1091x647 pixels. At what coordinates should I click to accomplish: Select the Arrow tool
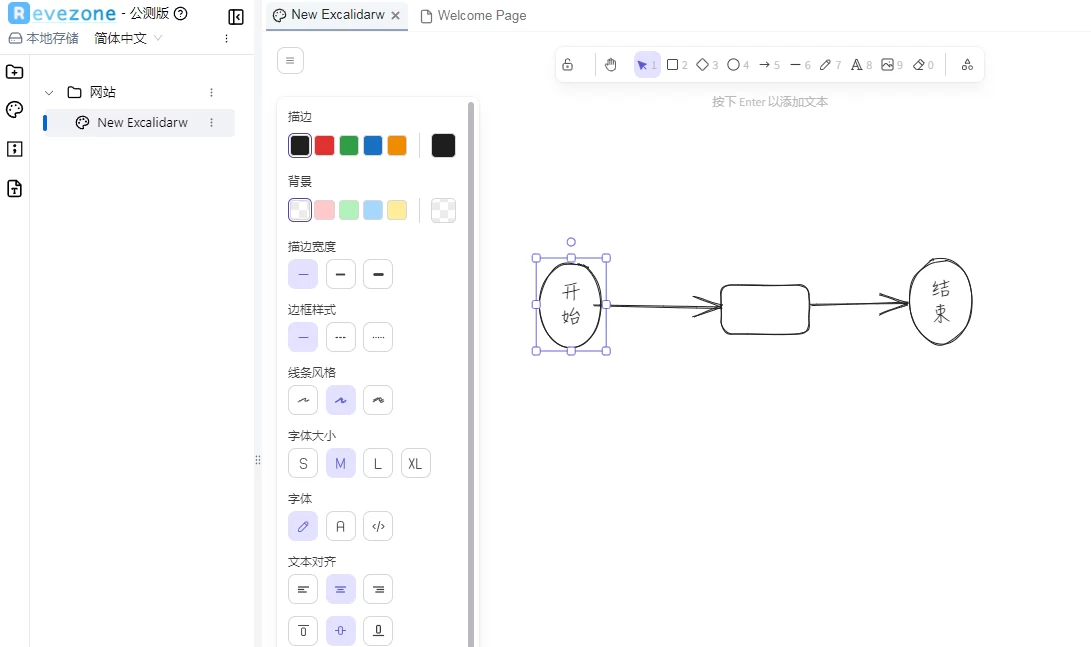765,65
